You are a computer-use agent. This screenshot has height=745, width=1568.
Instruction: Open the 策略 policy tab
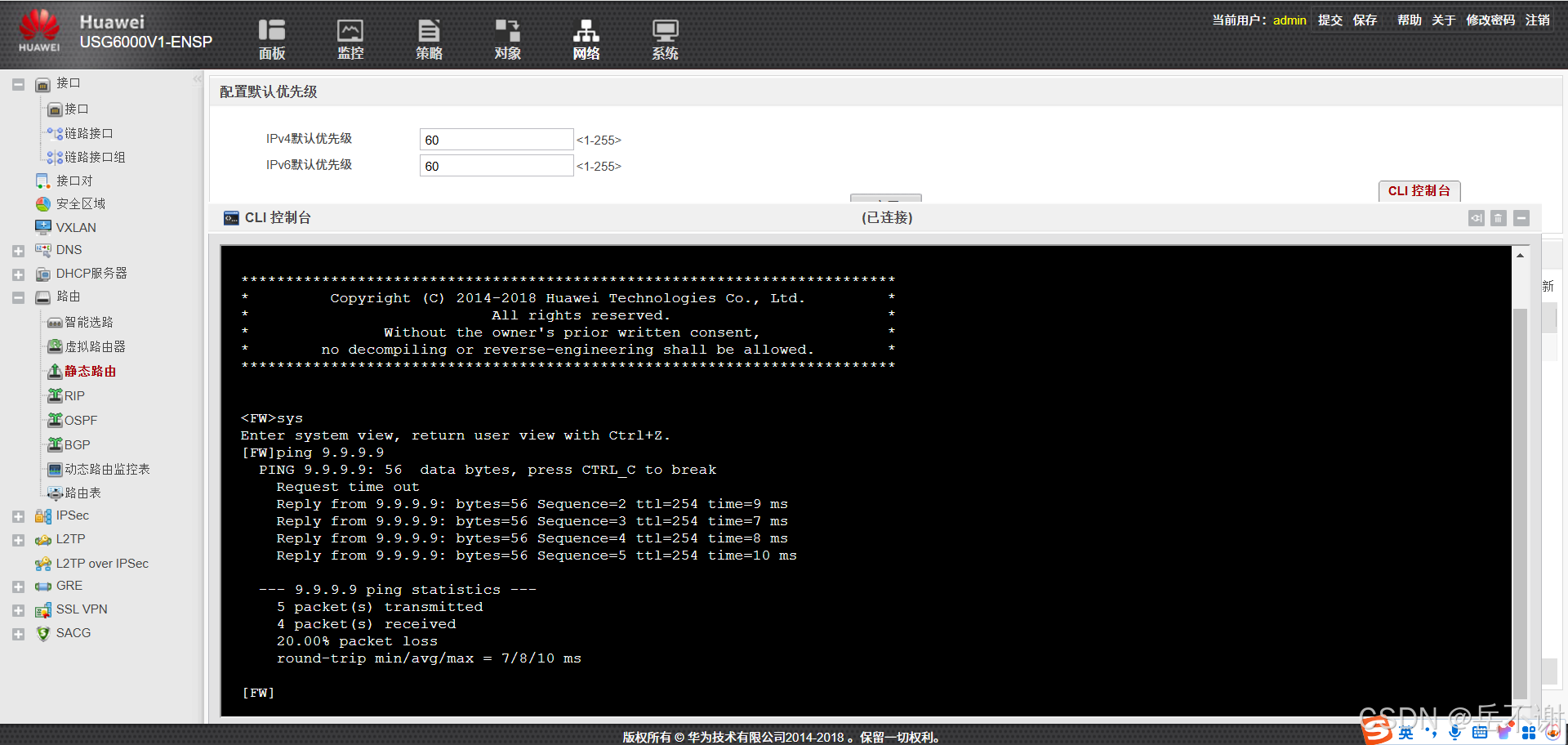tap(429, 39)
